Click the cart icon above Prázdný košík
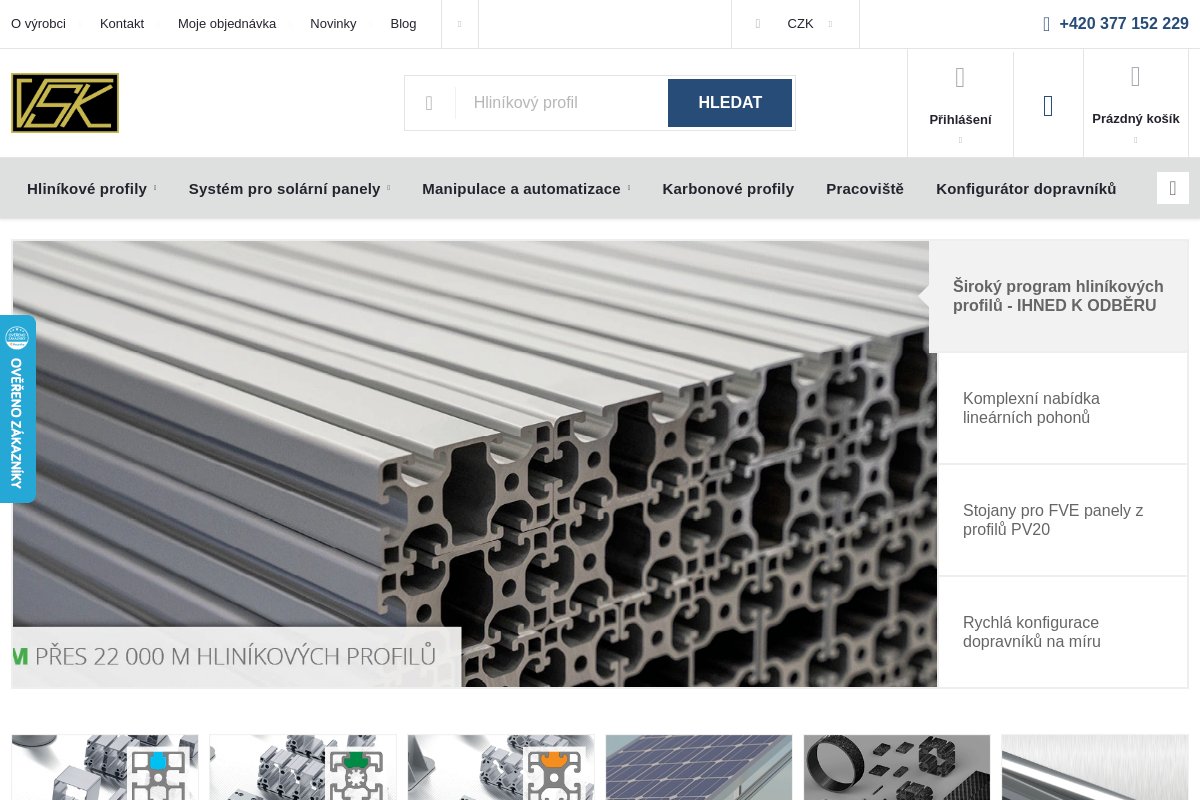 pyautogui.click(x=1136, y=76)
